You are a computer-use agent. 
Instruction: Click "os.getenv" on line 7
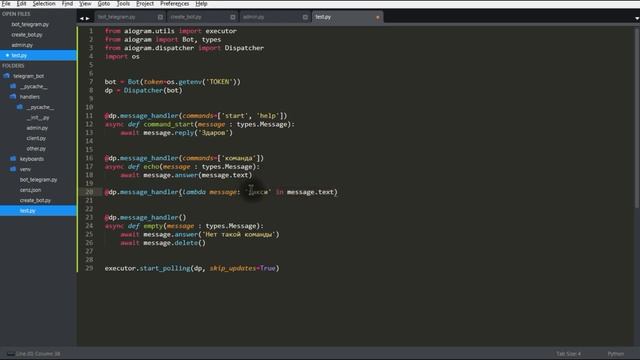(184, 82)
